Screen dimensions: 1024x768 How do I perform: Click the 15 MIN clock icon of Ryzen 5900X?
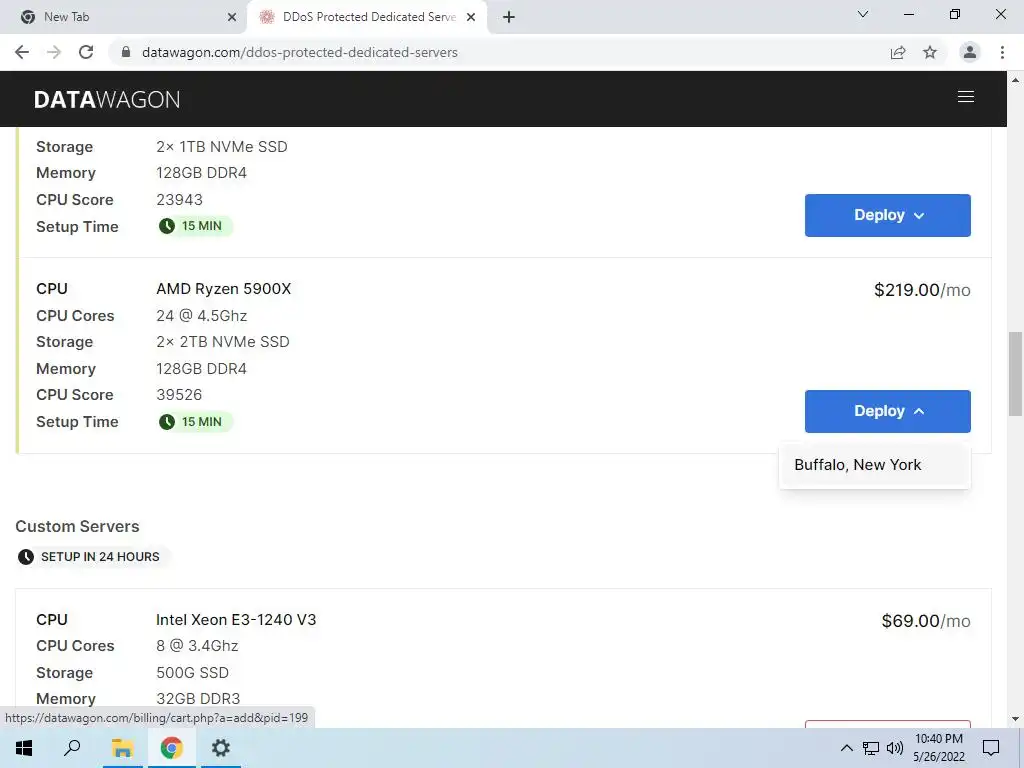tap(167, 422)
